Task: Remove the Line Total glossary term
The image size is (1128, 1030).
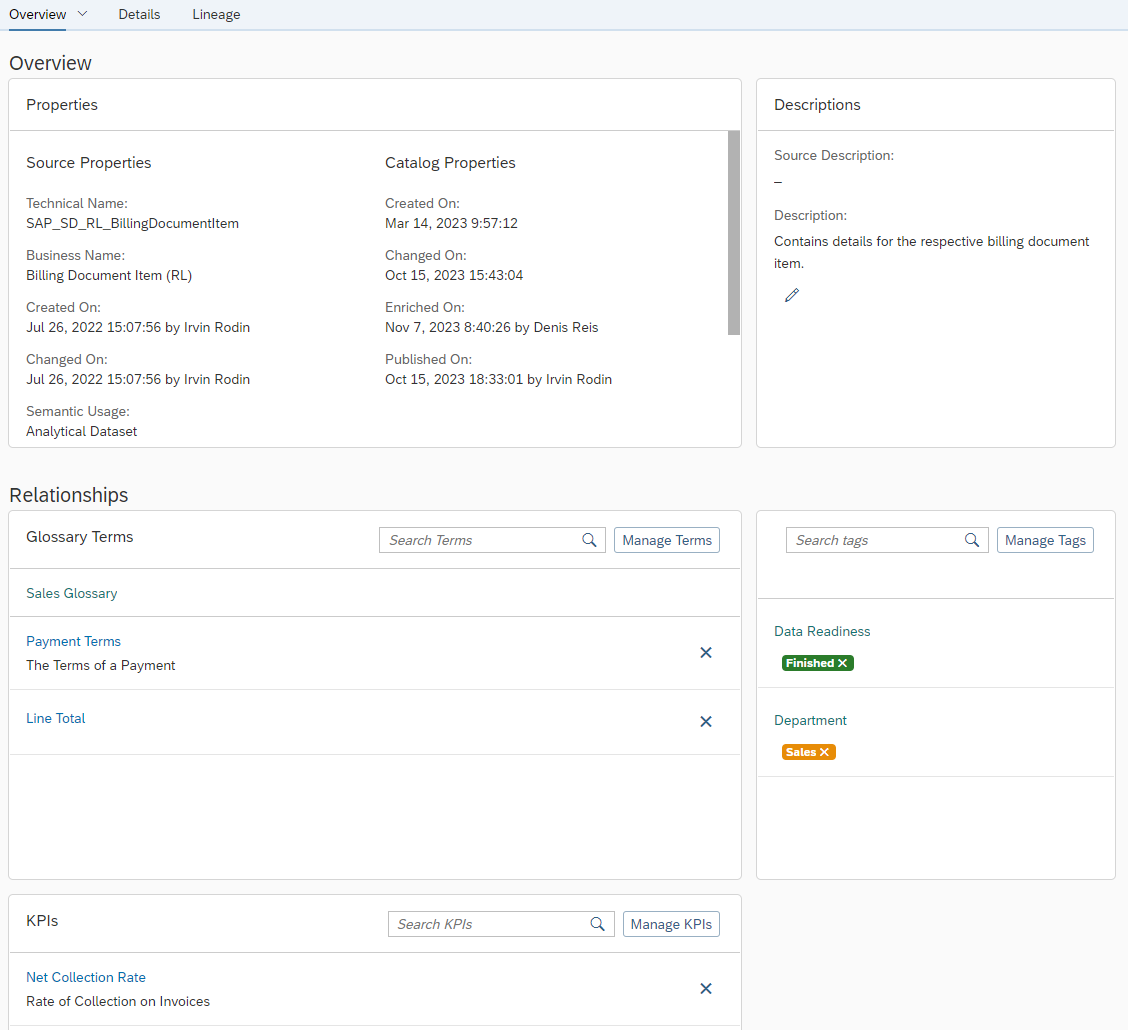Action: pyautogui.click(x=705, y=721)
